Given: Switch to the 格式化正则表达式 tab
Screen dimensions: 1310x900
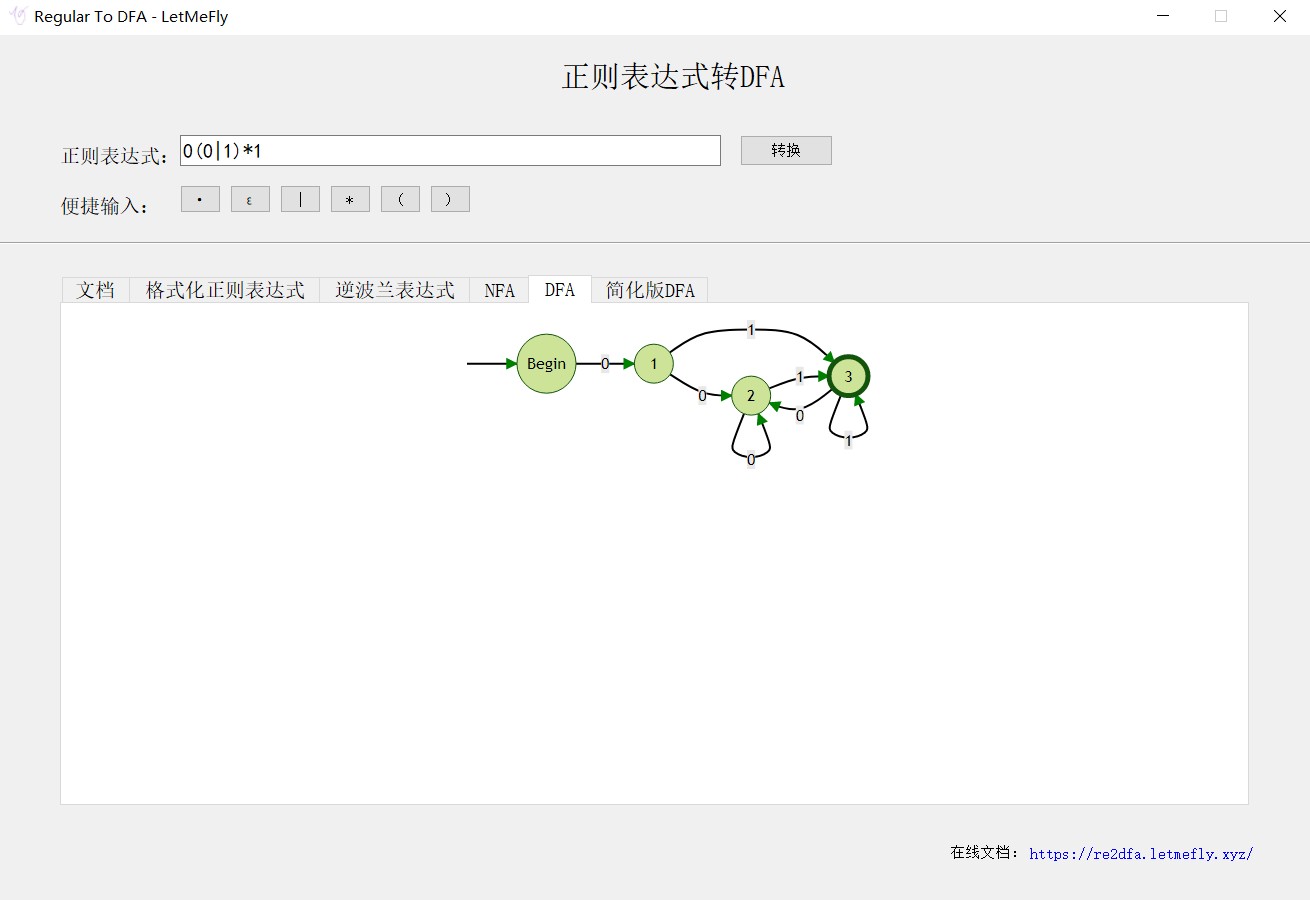Looking at the screenshot, I should tap(225, 290).
